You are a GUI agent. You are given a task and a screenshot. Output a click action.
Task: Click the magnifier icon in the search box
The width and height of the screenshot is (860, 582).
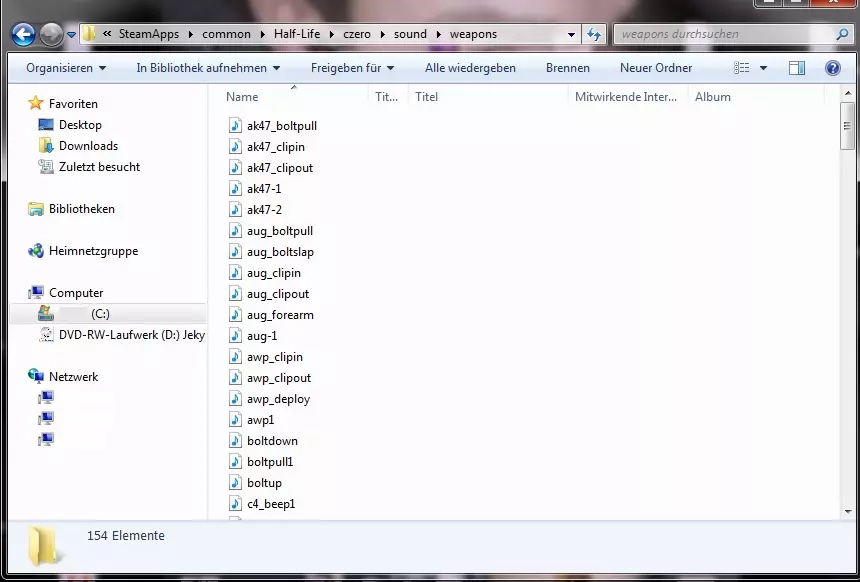[x=842, y=34]
